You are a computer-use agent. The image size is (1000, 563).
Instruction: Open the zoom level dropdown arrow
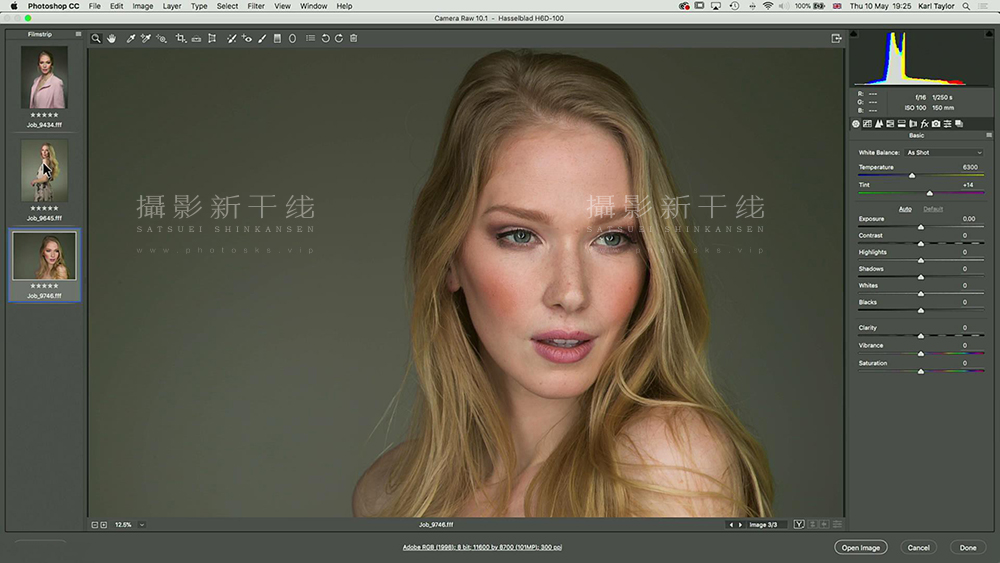[x=142, y=525]
